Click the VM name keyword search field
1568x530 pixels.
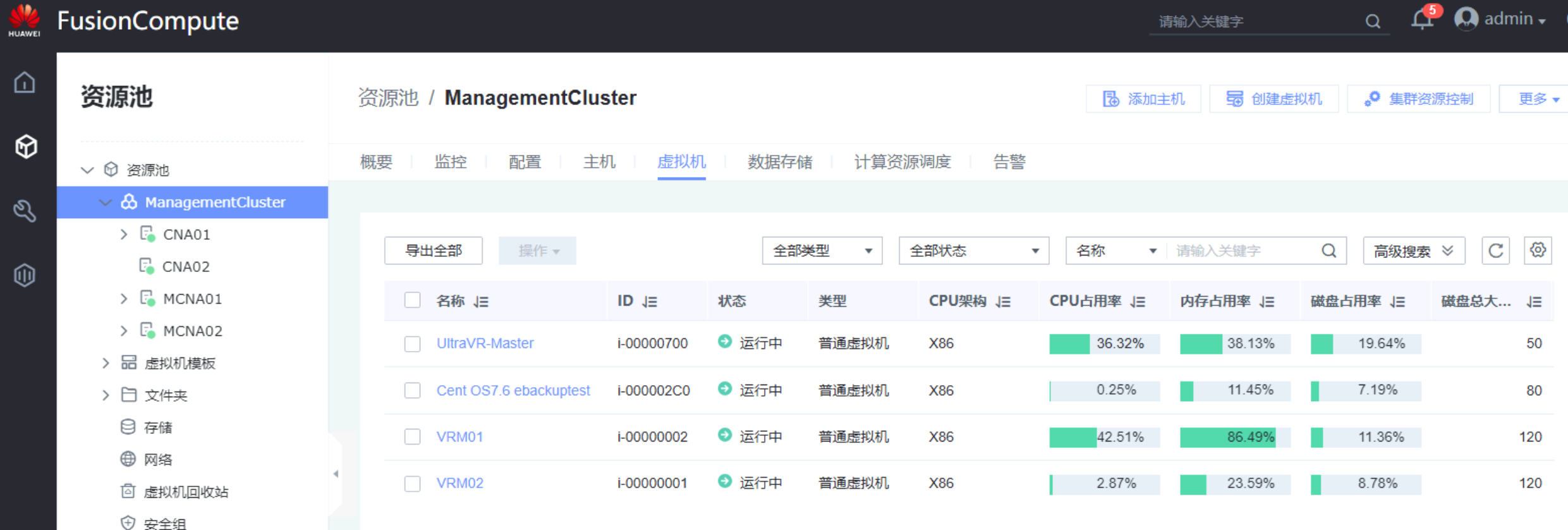1242,251
